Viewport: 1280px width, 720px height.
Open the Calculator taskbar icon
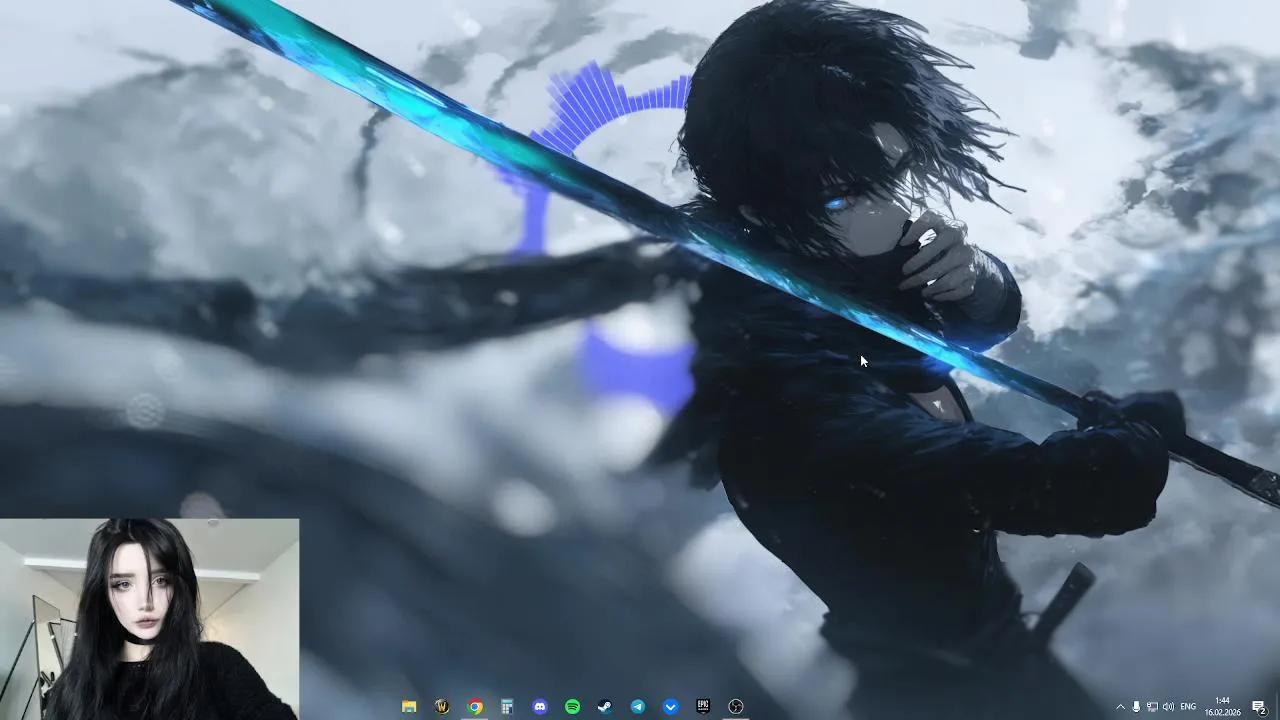(507, 707)
